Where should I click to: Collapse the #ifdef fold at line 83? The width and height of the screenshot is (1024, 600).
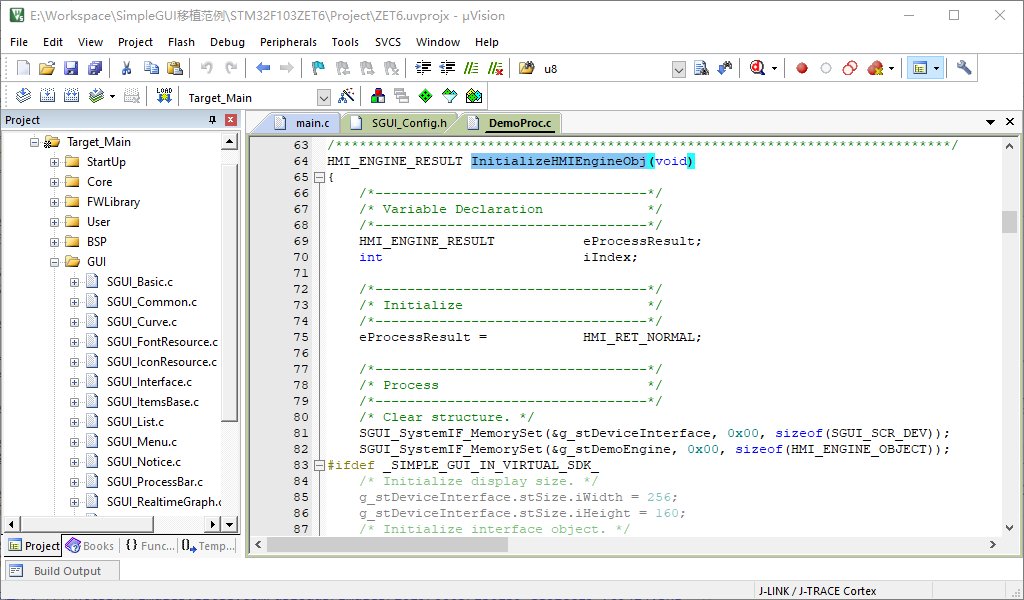[x=319, y=466]
